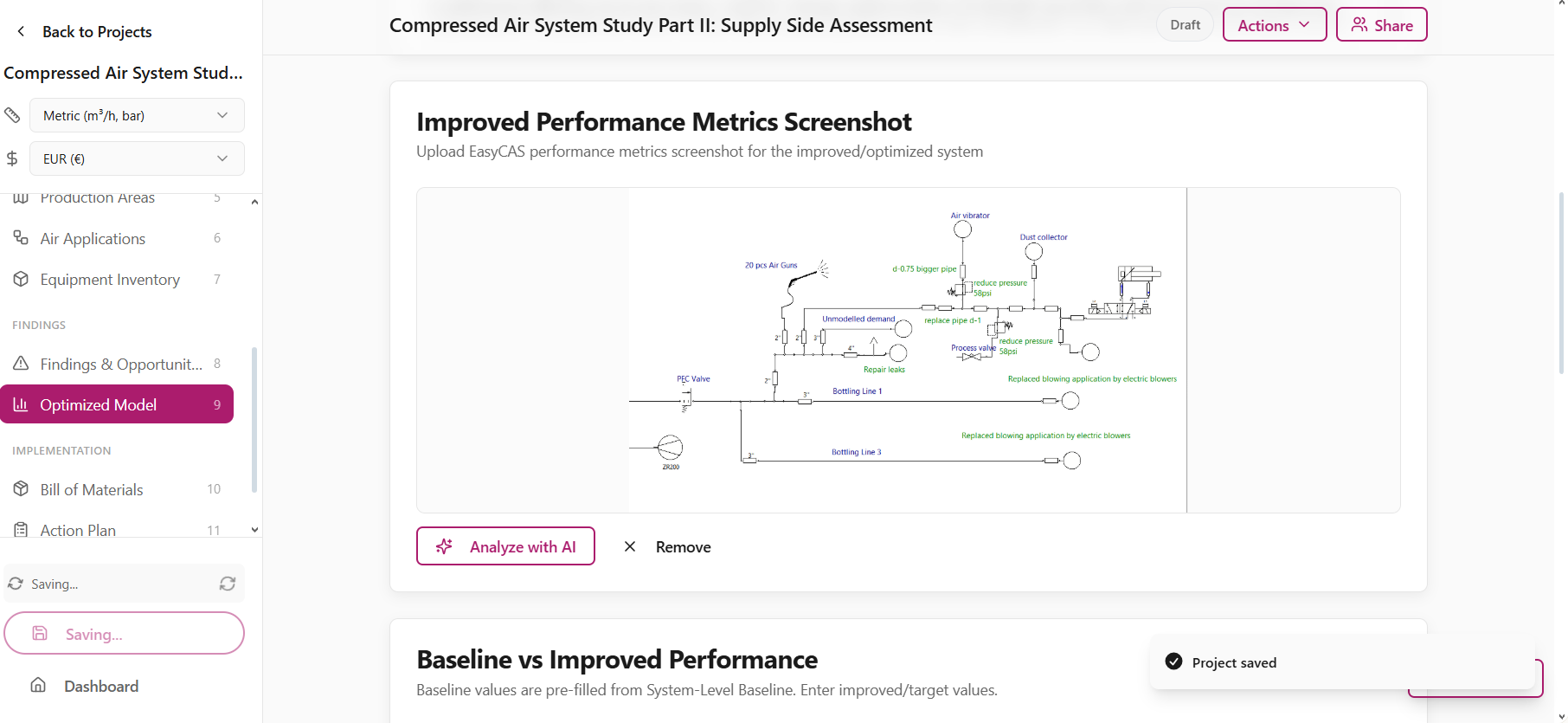Click the X icon to remove screenshot
Screen dimensions: 1568x723
630,546
